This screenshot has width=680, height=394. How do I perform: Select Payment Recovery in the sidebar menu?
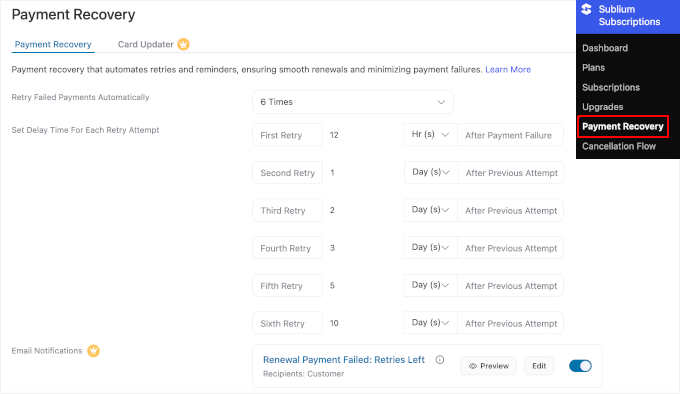point(623,127)
